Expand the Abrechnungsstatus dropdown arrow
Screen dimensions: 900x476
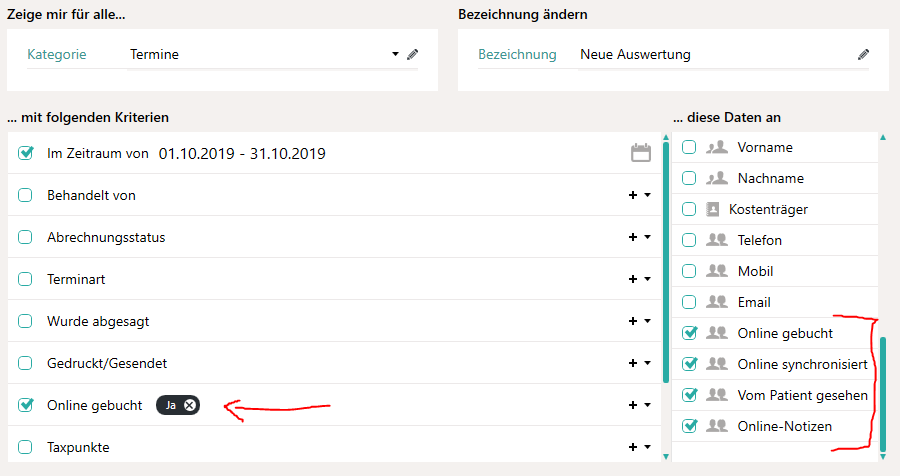pos(647,237)
